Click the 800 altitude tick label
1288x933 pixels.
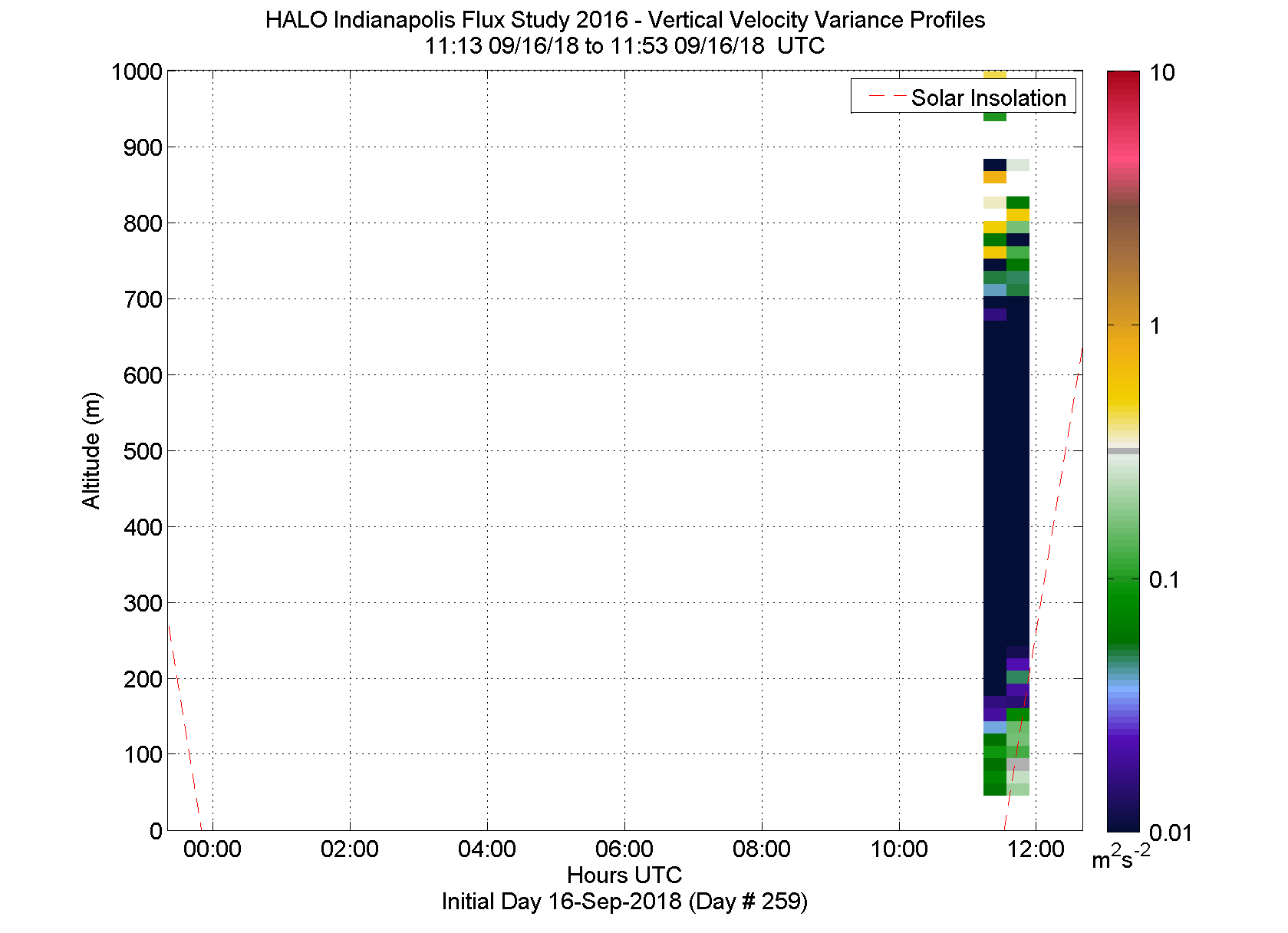click(x=143, y=223)
